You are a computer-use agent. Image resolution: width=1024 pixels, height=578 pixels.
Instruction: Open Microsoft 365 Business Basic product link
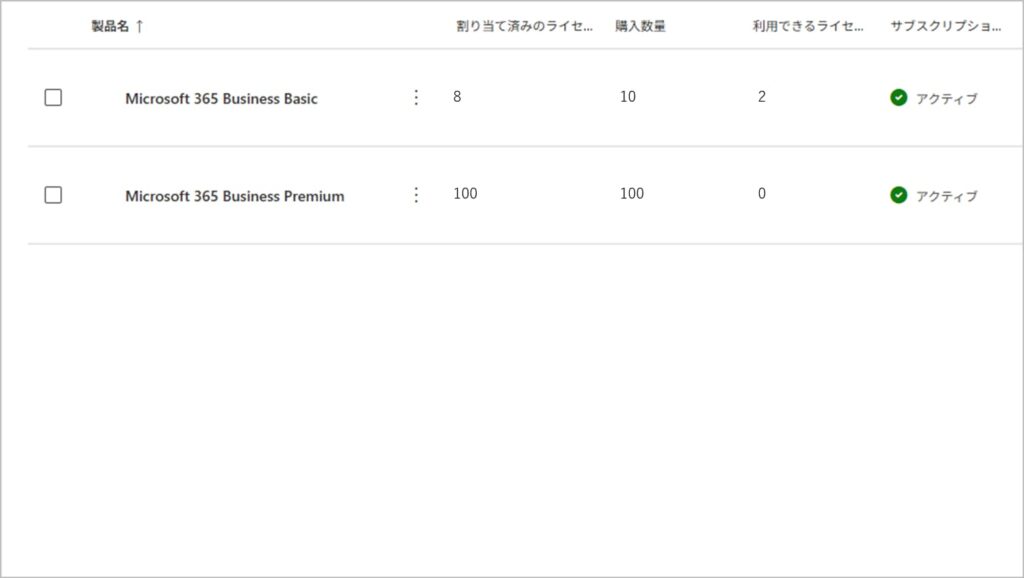tap(221, 99)
